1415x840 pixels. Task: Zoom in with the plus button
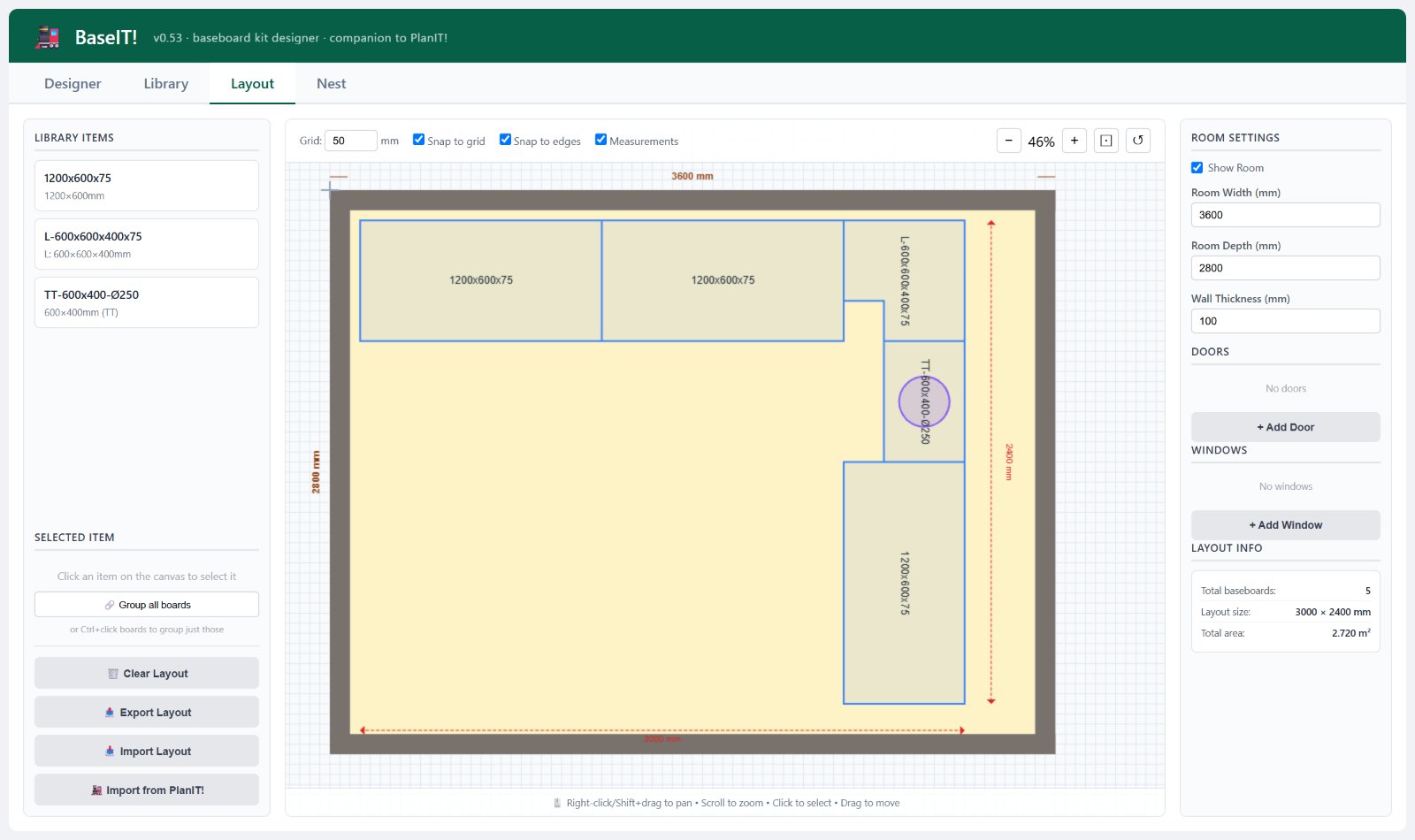pyautogui.click(x=1075, y=141)
